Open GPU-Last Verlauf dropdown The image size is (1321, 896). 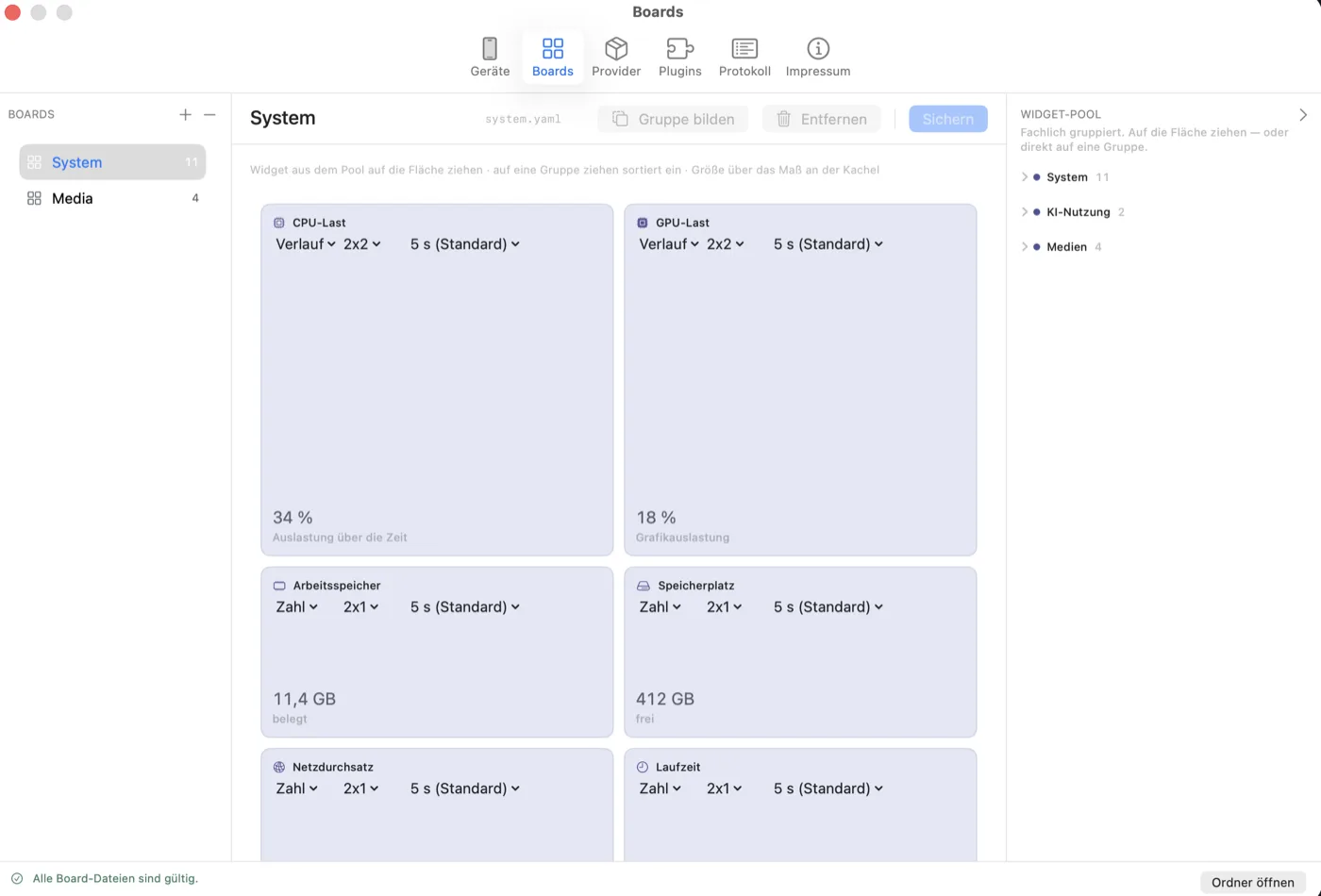coord(669,244)
